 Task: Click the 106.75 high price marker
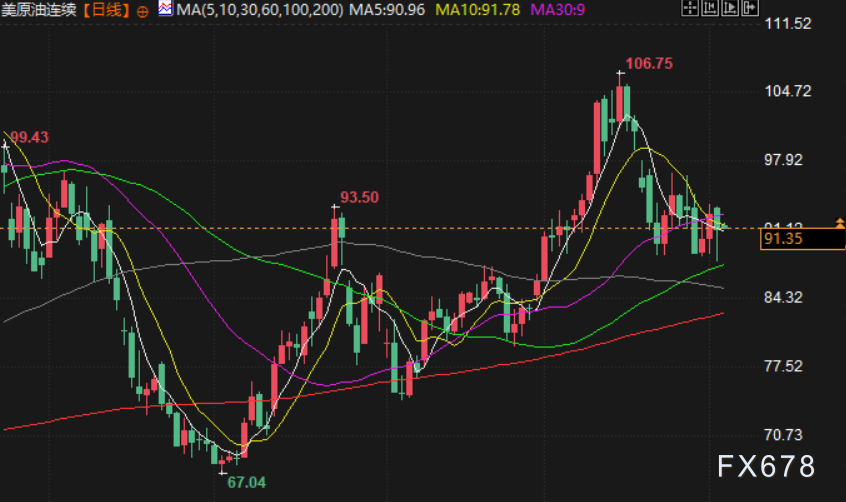point(649,64)
